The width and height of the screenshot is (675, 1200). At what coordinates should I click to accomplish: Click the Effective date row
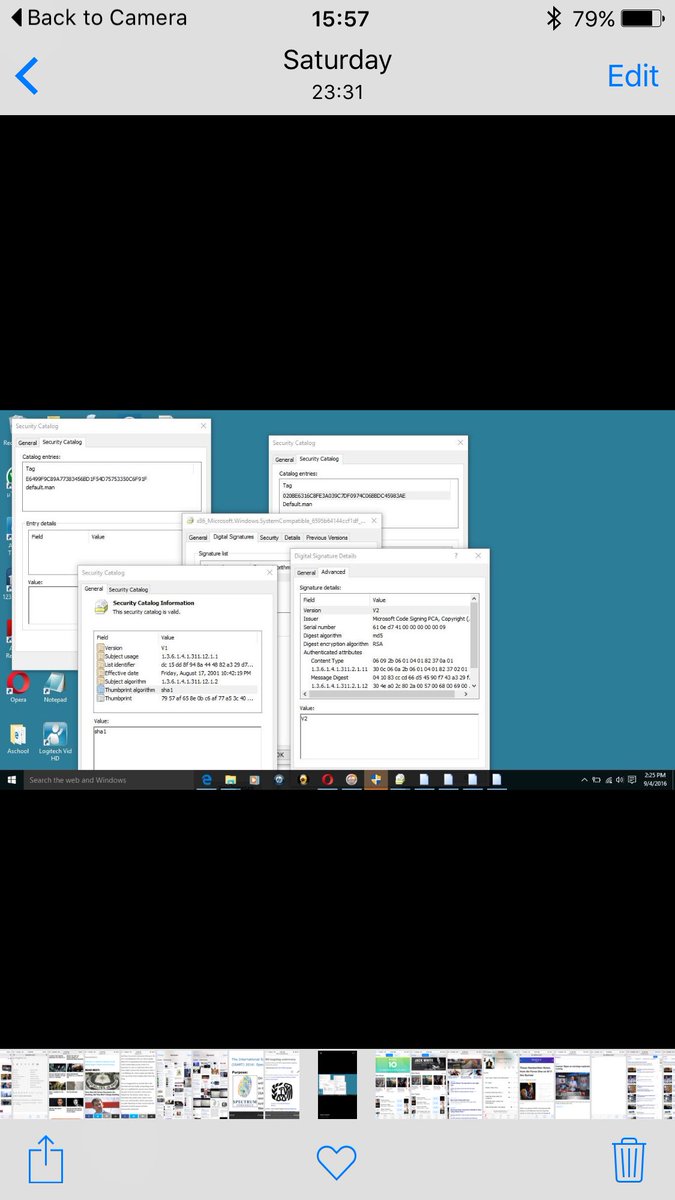coord(178,673)
